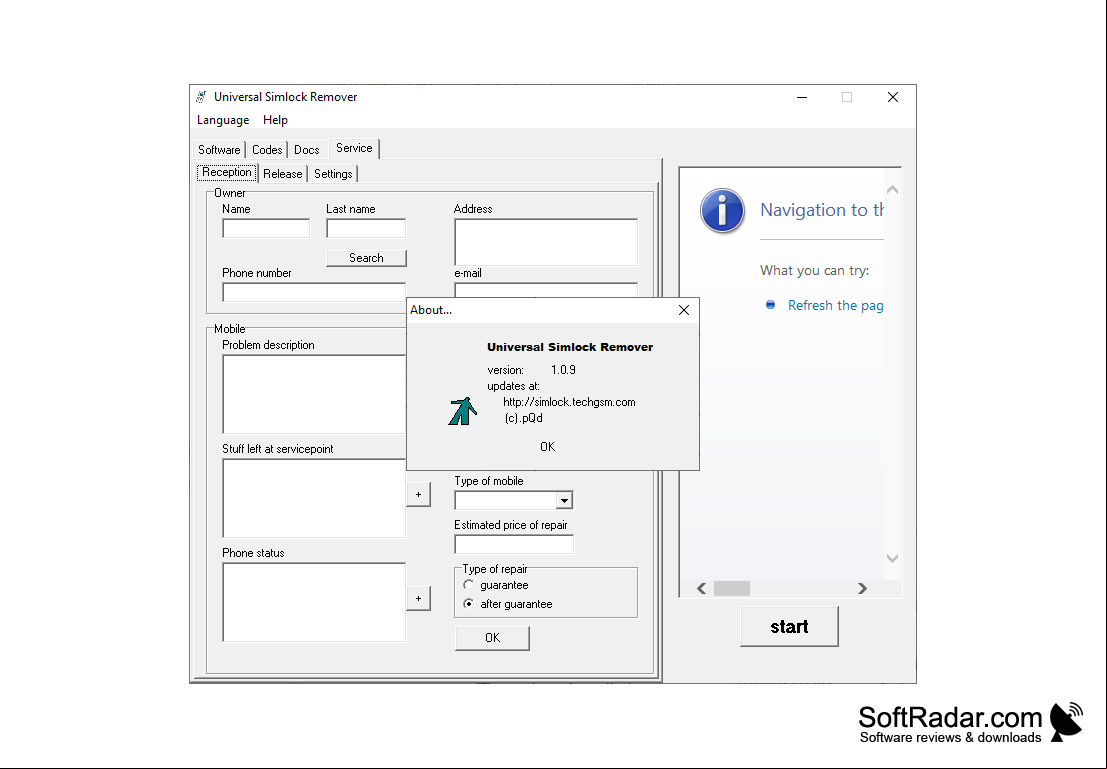Click the blue info icon in browser panel

[x=722, y=210]
